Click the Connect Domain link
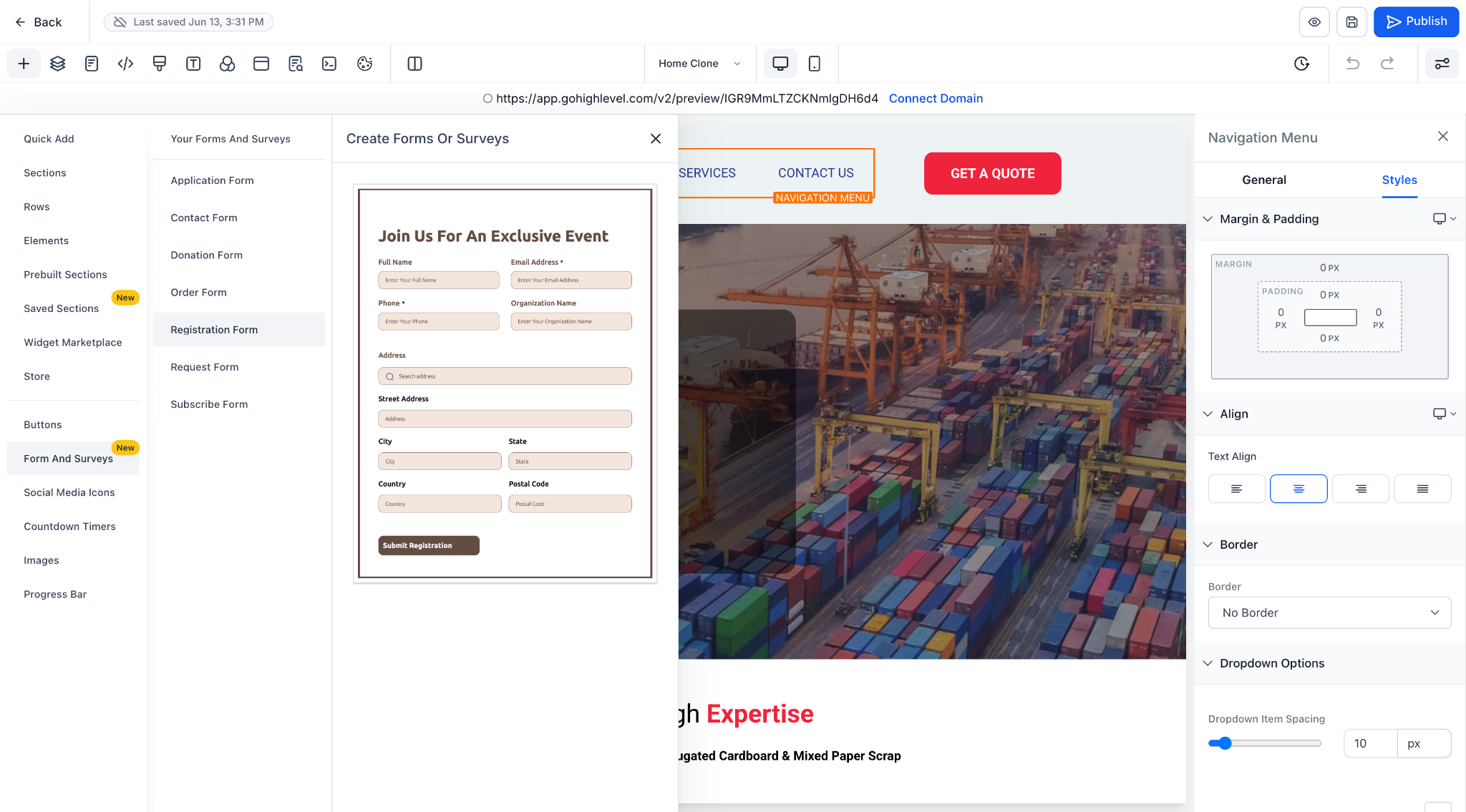The width and height of the screenshot is (1466, 812). tap(936, 99)
